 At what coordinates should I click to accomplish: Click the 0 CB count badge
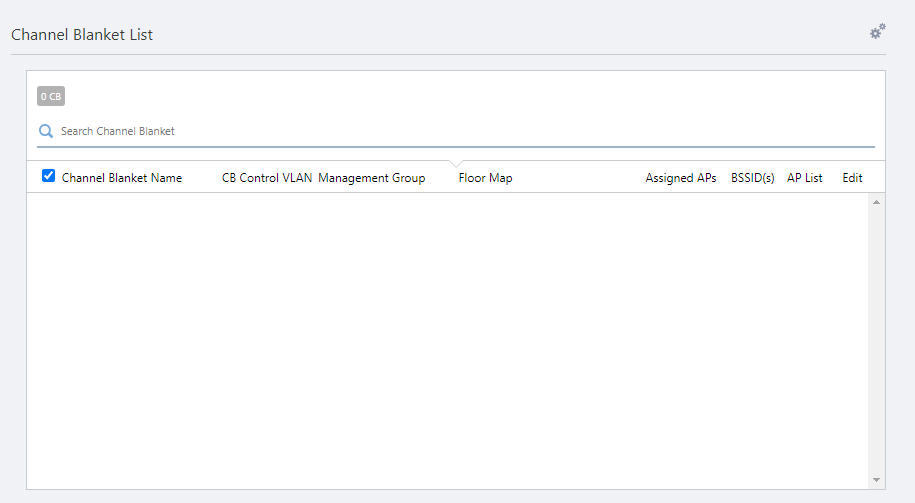click(51, 96)
